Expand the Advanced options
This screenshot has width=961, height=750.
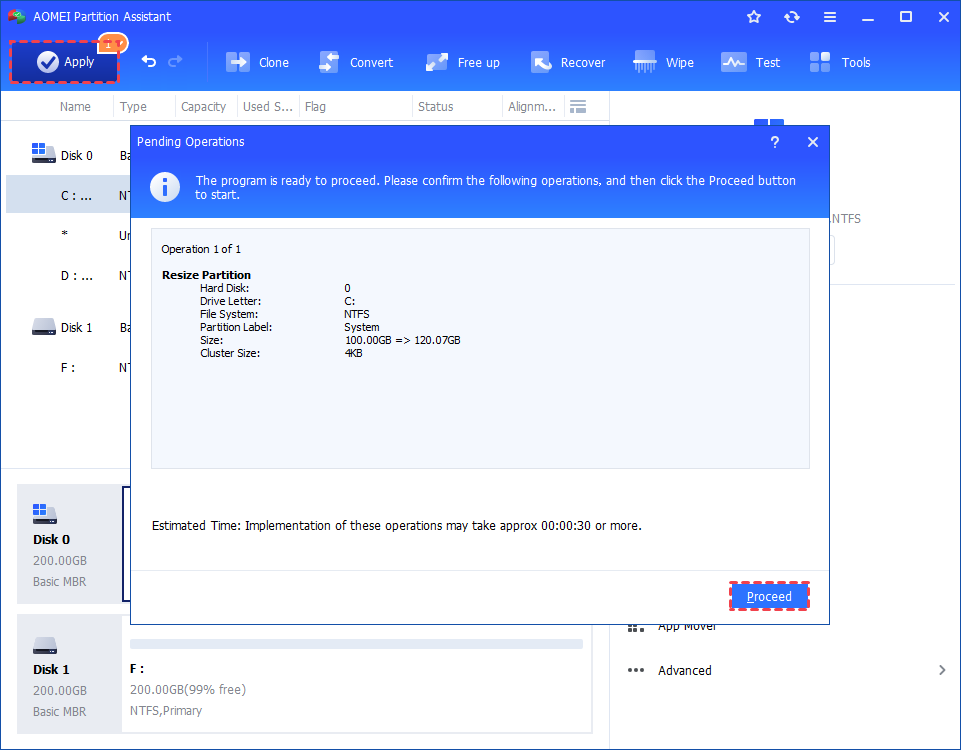(x=786, y=670)
